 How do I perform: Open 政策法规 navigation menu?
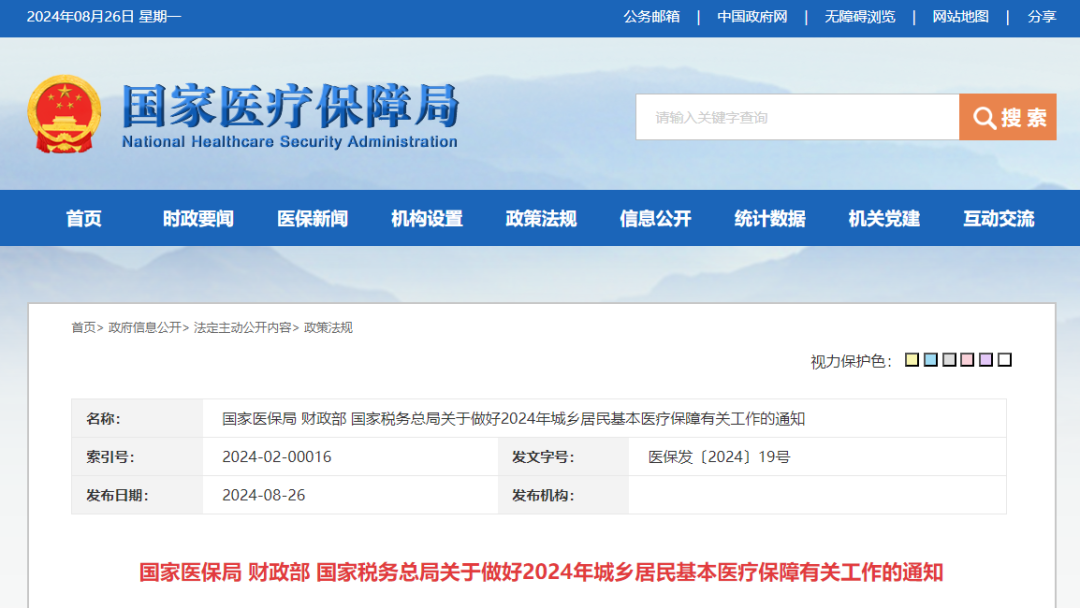coord(541,218)
